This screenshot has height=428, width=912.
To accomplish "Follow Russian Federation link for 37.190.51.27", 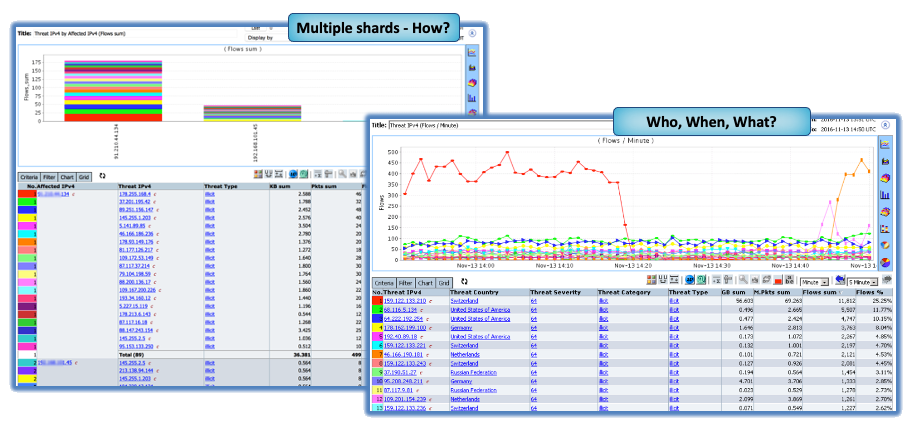I will pyautogui.click(x=473, y=372).
